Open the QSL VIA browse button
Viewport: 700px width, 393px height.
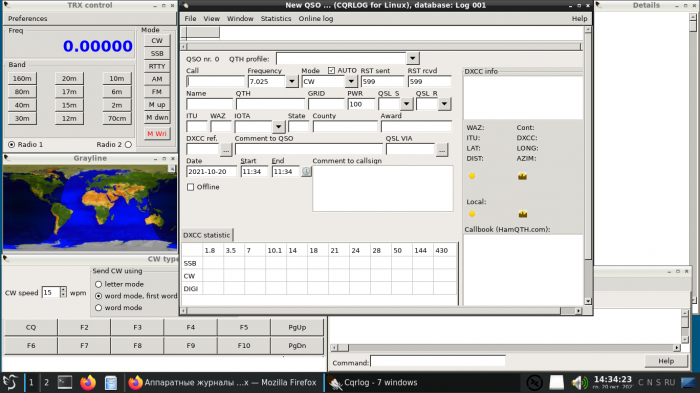pos(442,150)
